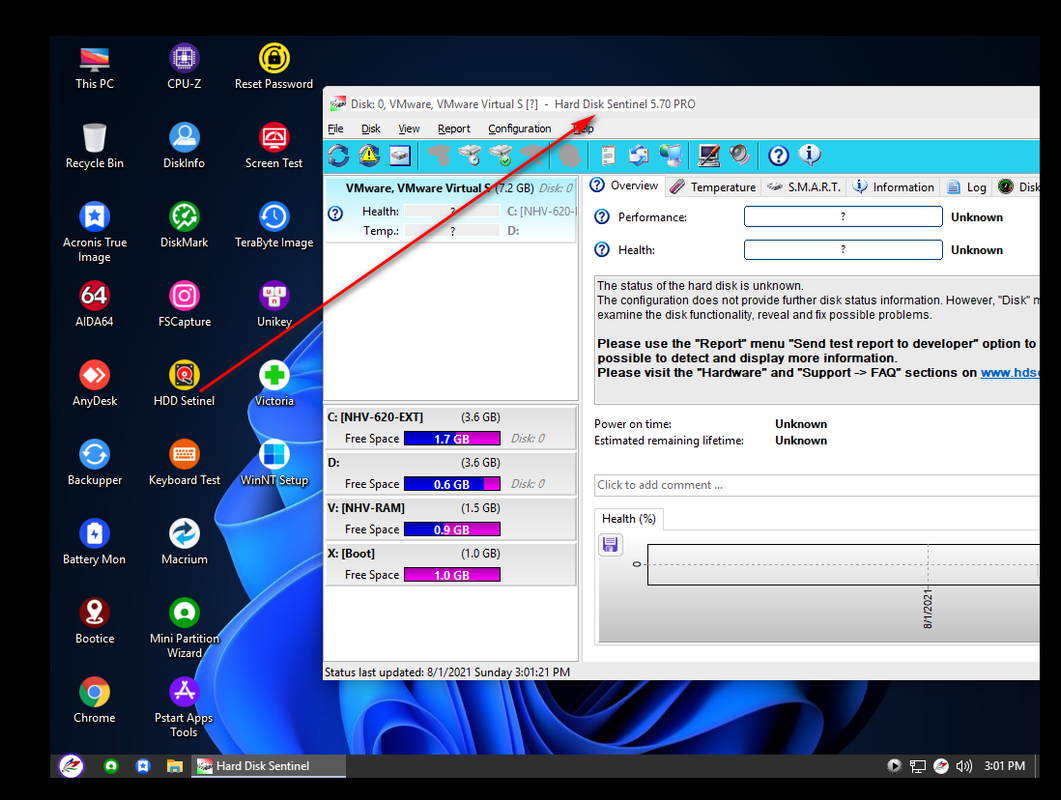Click the question icon next to Health label

(602, 250)
